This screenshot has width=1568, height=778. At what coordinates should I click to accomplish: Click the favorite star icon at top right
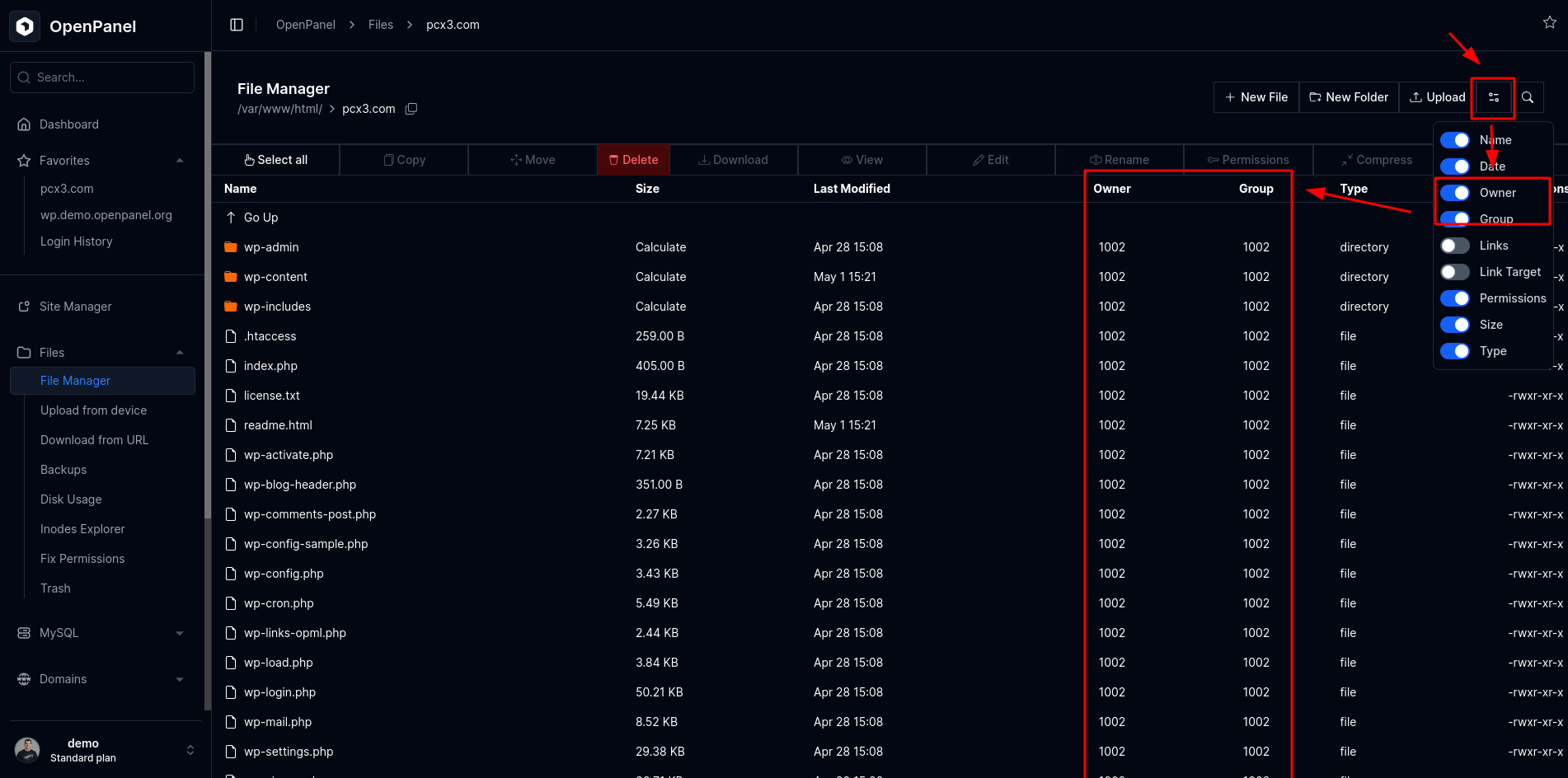click(x=1550, y=23)
